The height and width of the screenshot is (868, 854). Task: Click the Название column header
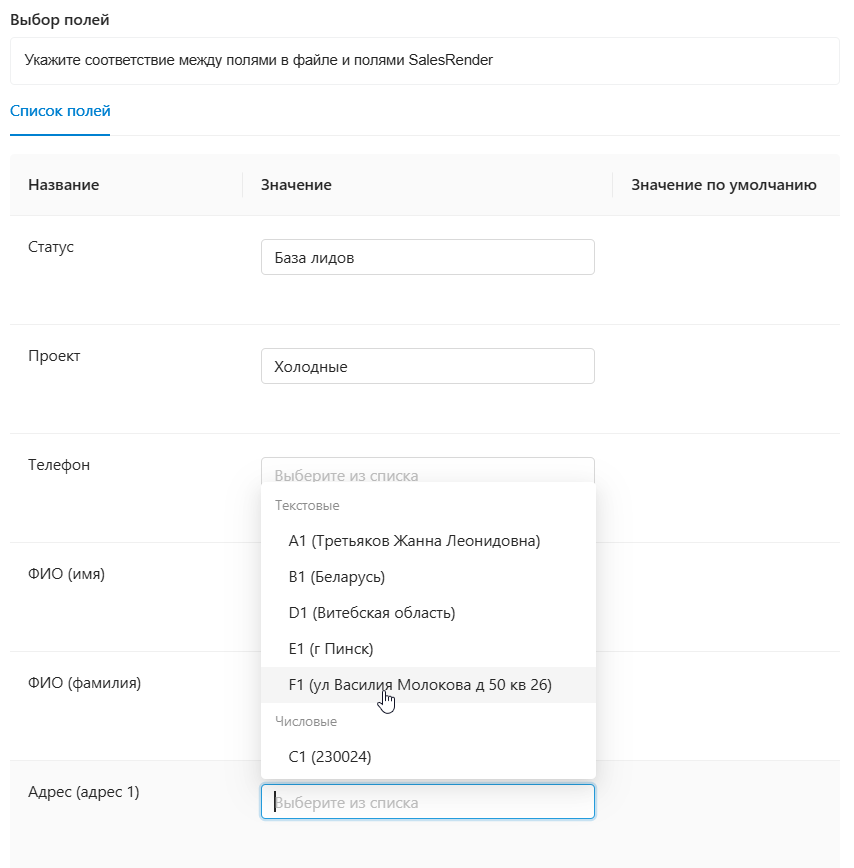click(x=64, y=185)
